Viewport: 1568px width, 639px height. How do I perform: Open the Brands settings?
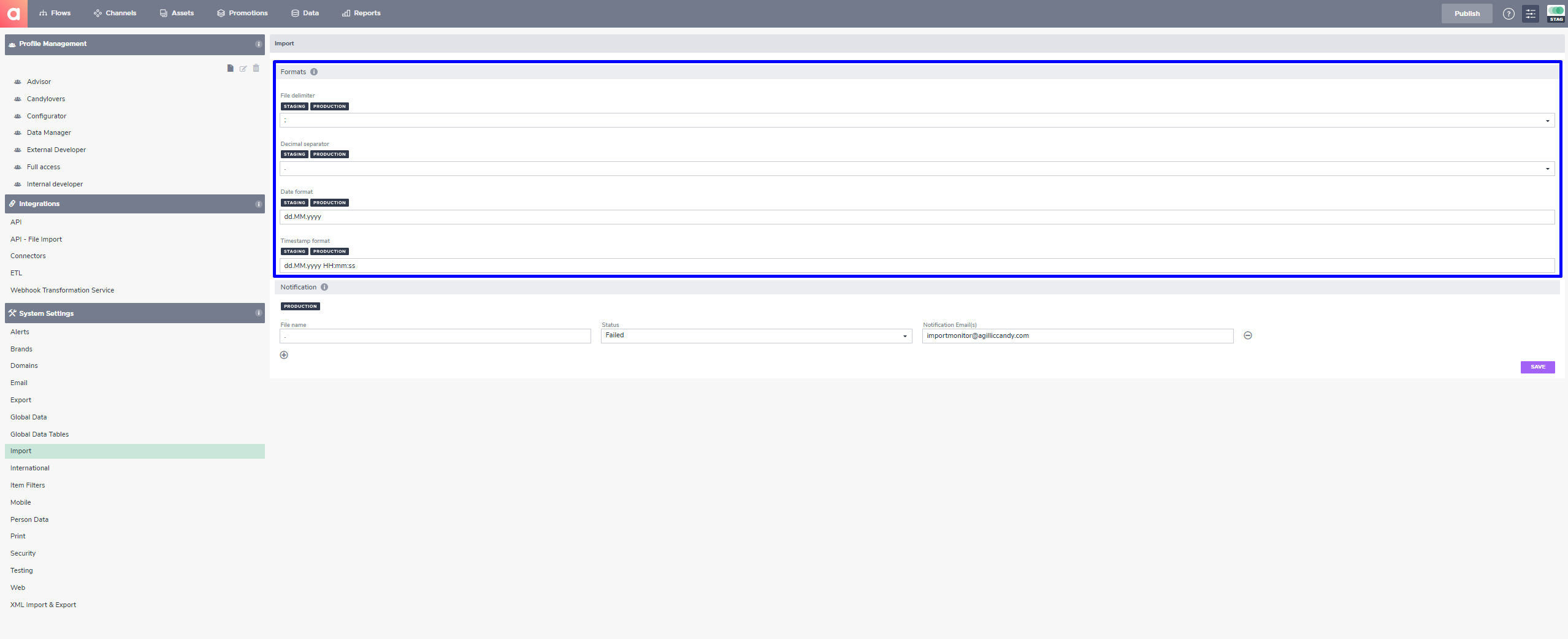(x=21, y=349)
